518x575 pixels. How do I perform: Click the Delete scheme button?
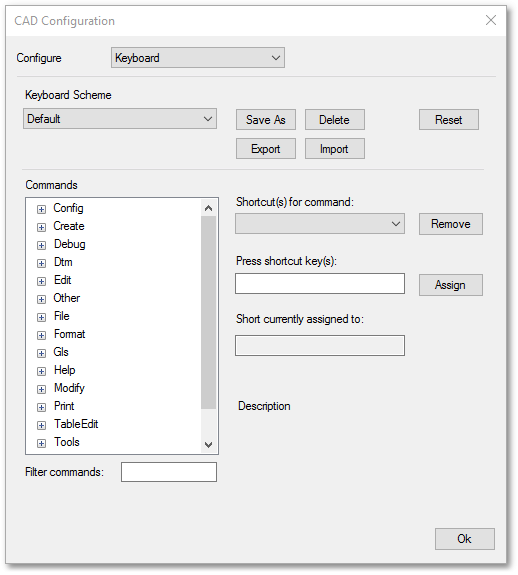coord(335,120)
